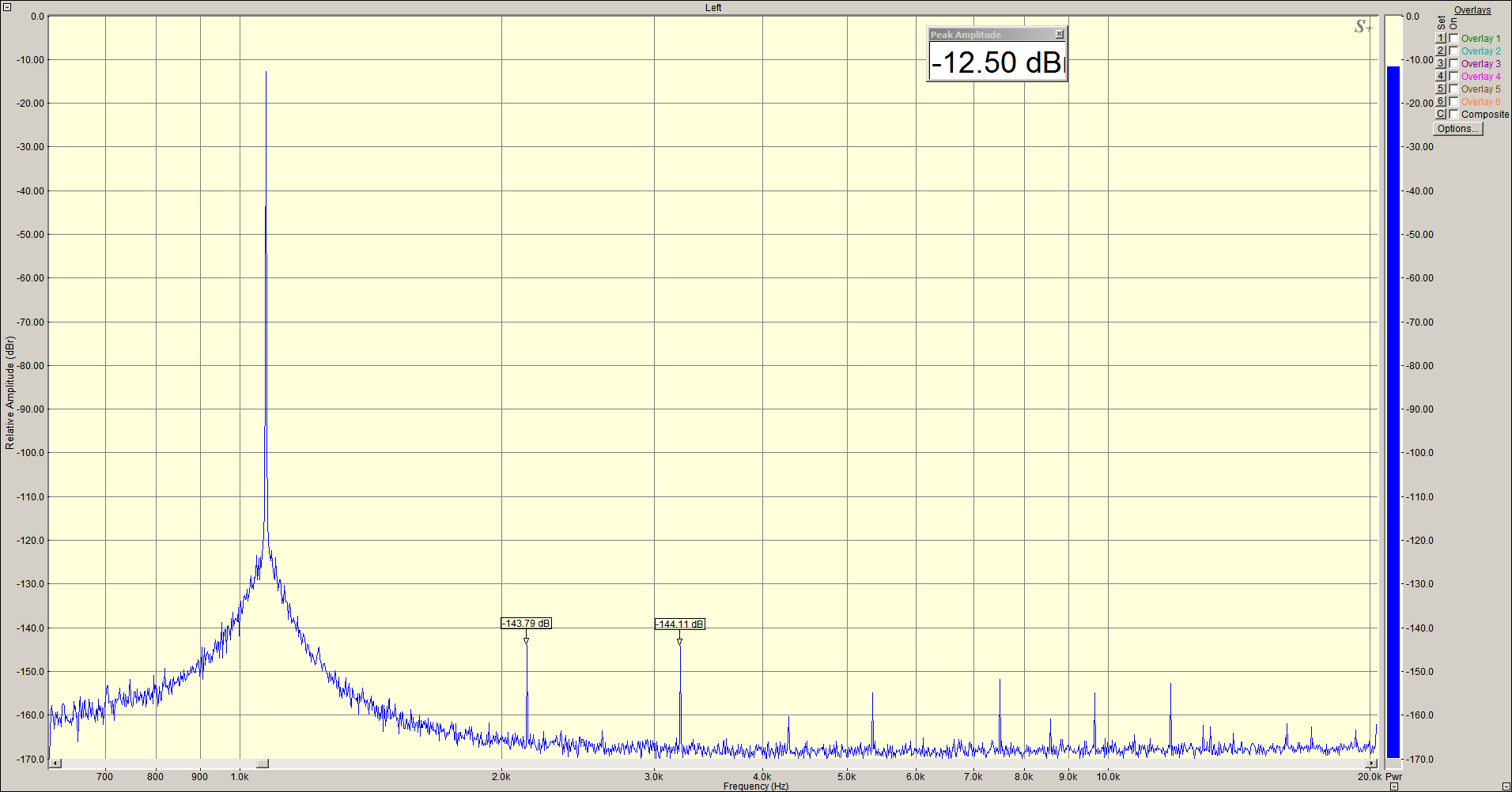Toggle the Overlay 4 checkbox

pos(1453,76)
